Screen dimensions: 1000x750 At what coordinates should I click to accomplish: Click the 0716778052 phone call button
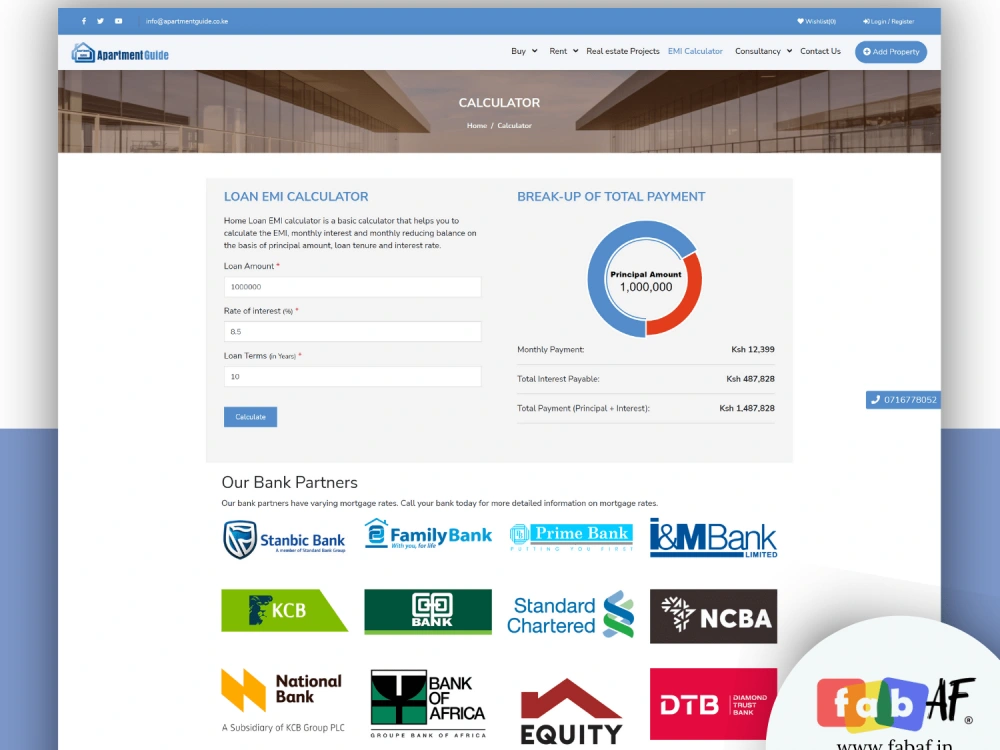point(903,400)
